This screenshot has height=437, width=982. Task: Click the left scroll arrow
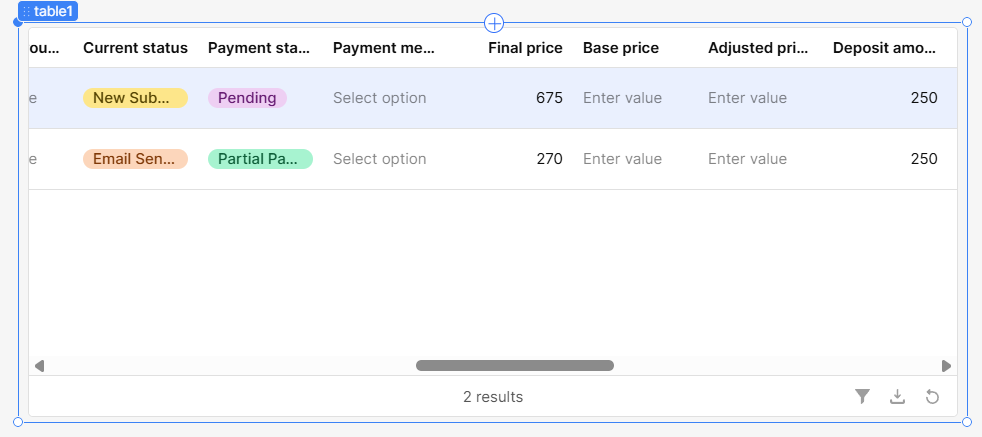[x=39, y=366]
